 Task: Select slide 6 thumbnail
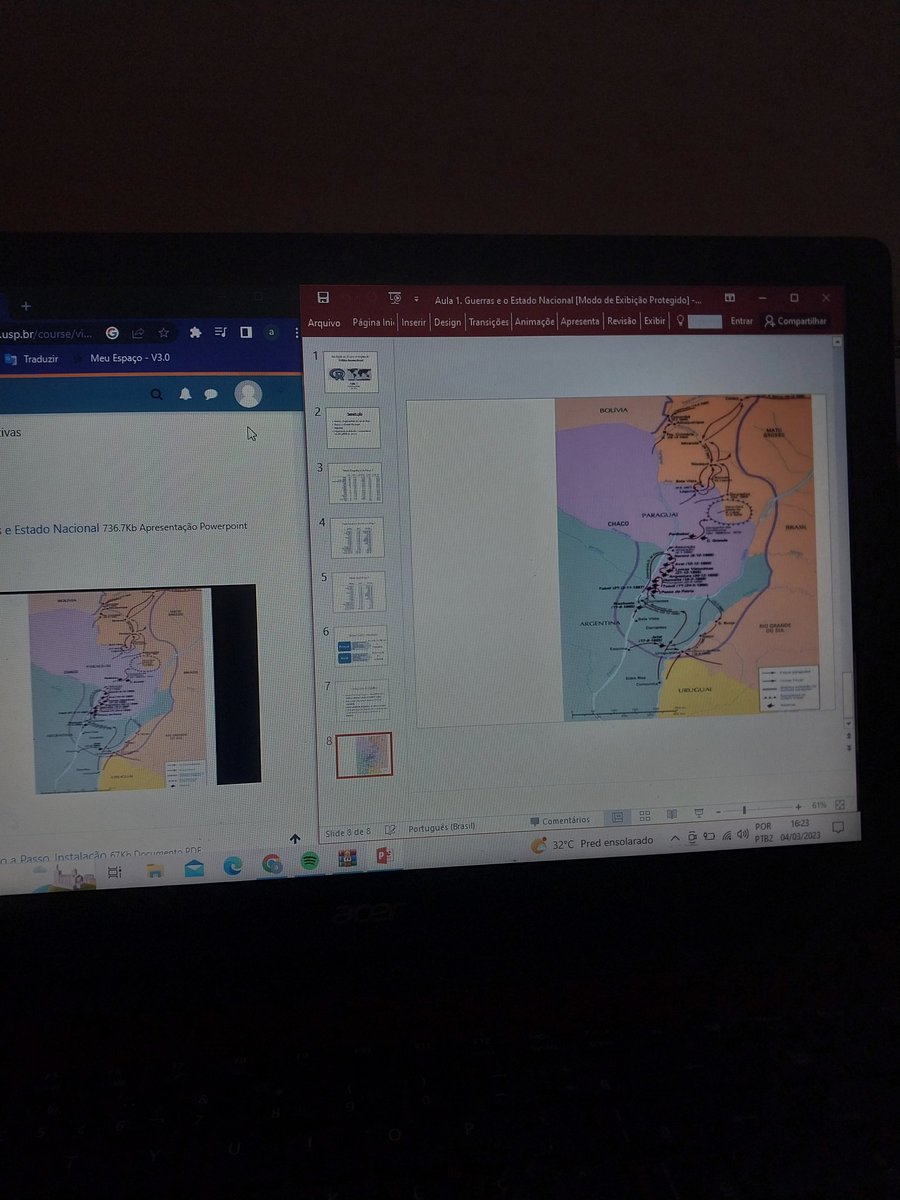pos(360,646)
